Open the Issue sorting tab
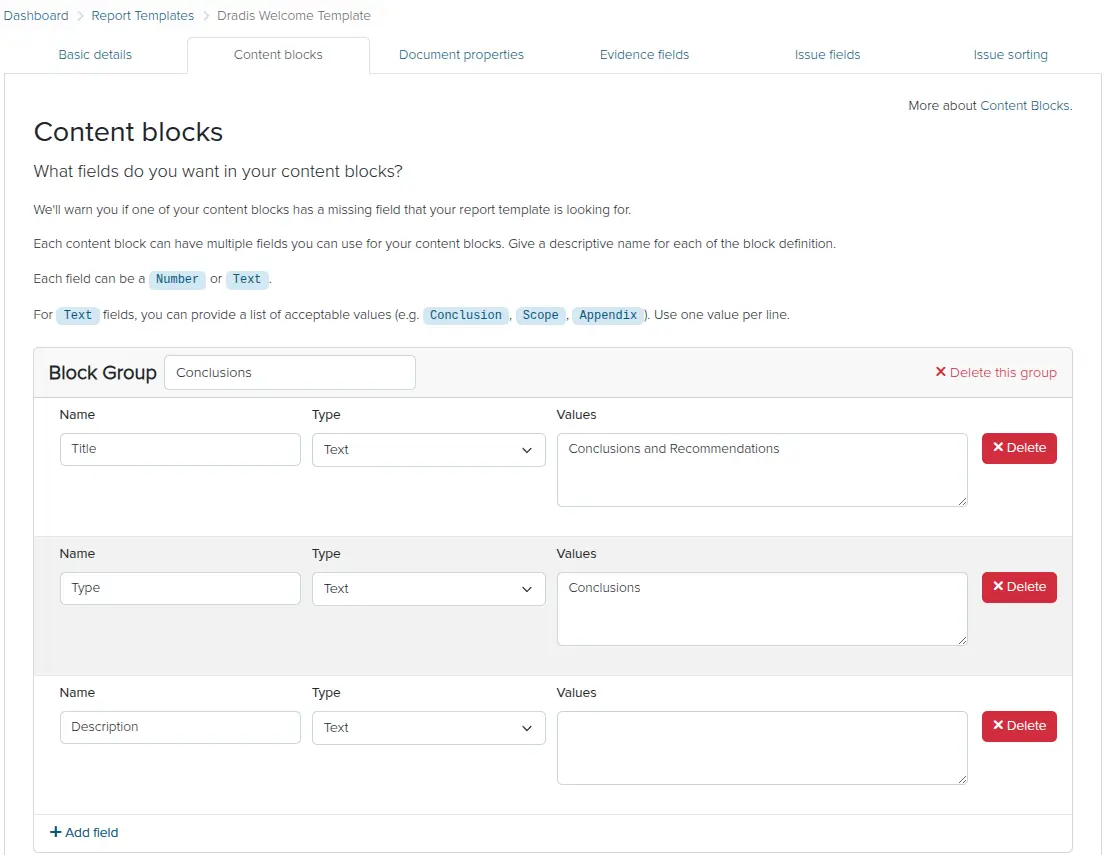The height and width of the screenshot is (855, 1107). (x=1010, y=54)
